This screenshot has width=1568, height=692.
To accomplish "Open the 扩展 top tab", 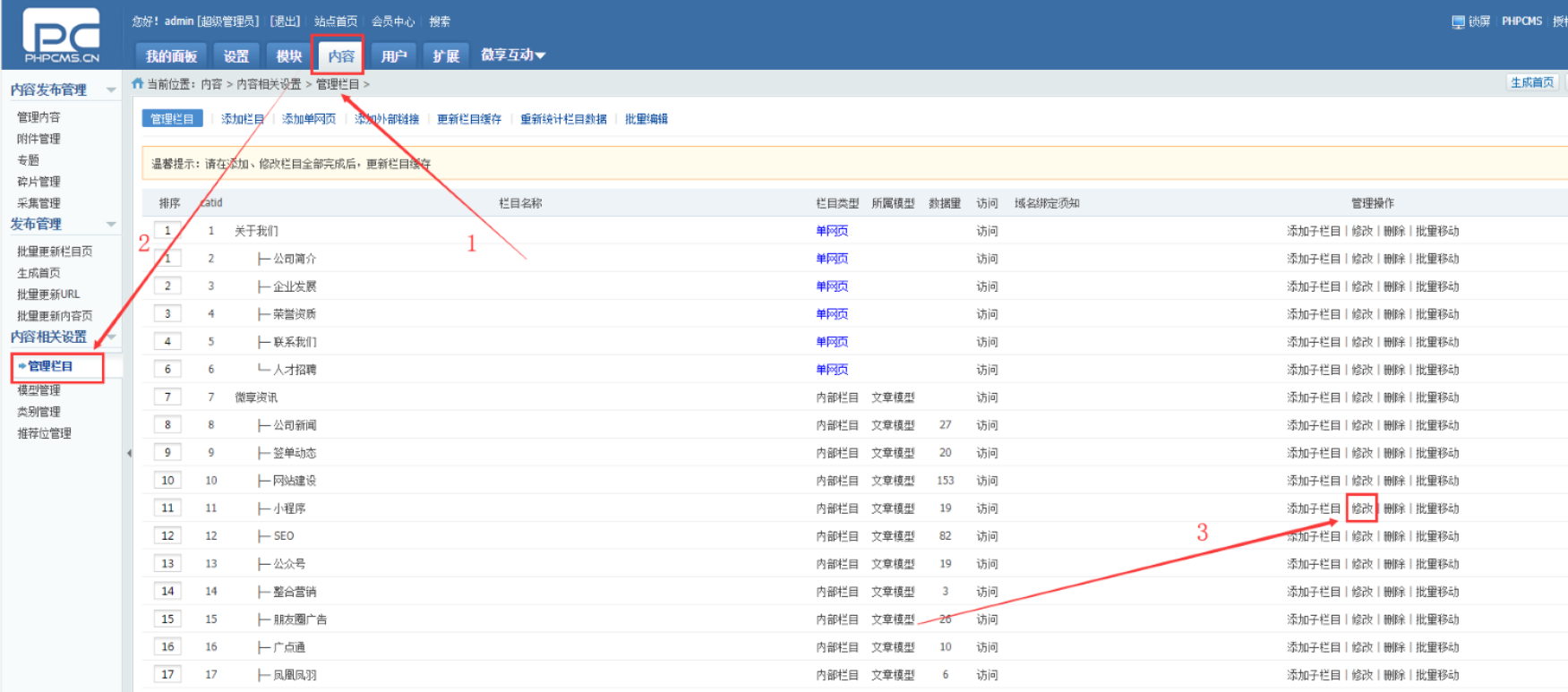I will [445, 56].
